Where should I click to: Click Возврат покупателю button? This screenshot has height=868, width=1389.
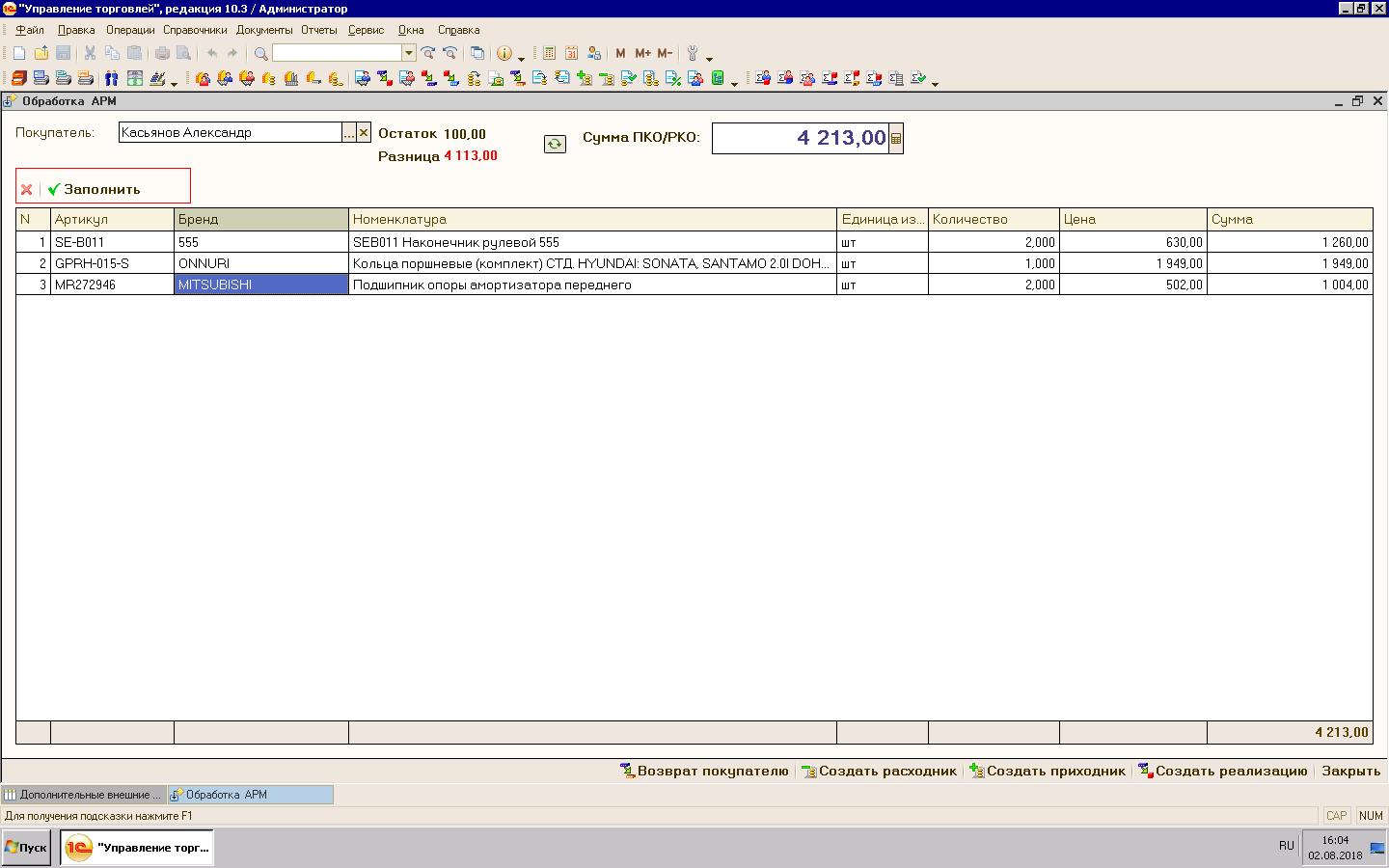coord(704,771)
